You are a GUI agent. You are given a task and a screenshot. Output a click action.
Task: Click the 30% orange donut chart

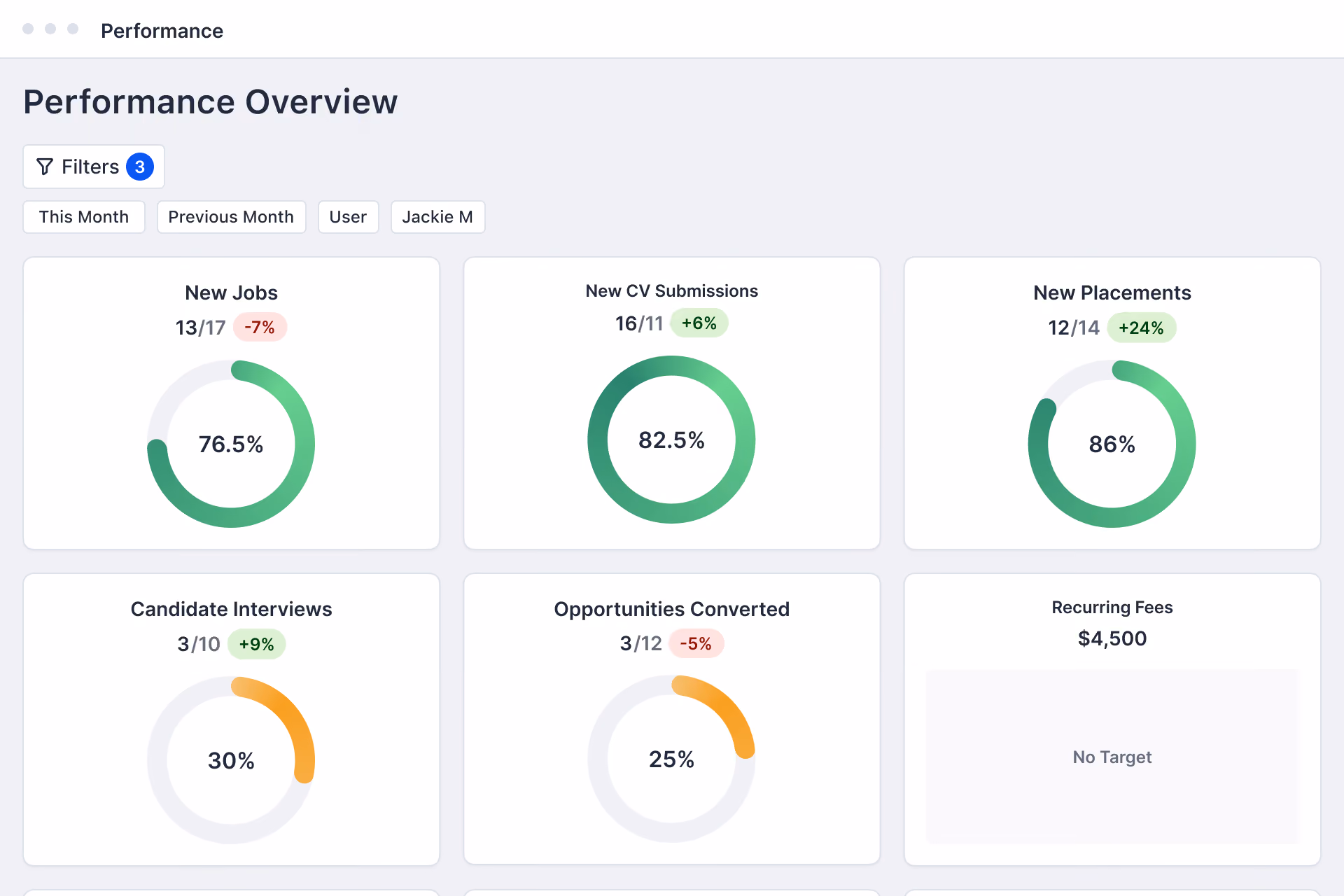coord(231,760)
